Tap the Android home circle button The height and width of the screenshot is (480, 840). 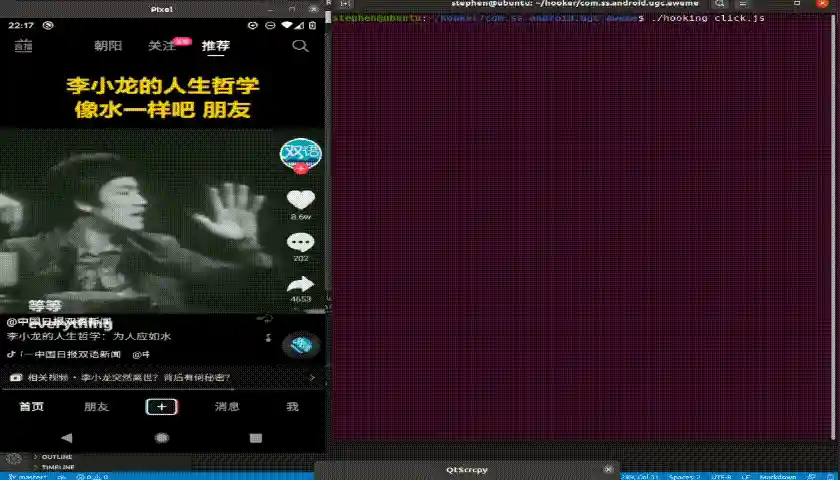pos(162,438)
